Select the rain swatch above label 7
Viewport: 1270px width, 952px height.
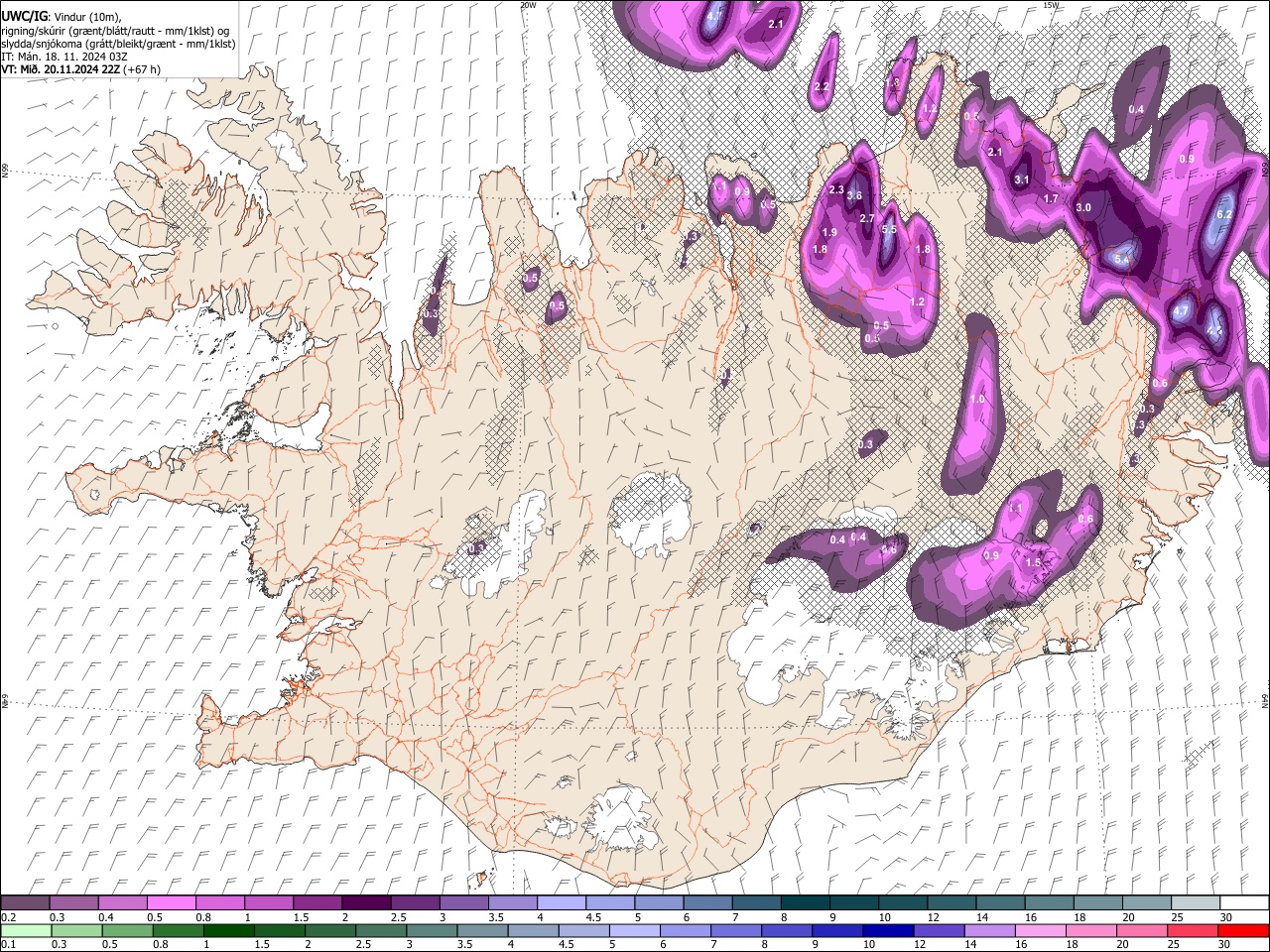pyautogui.click(x=735, y=930)
